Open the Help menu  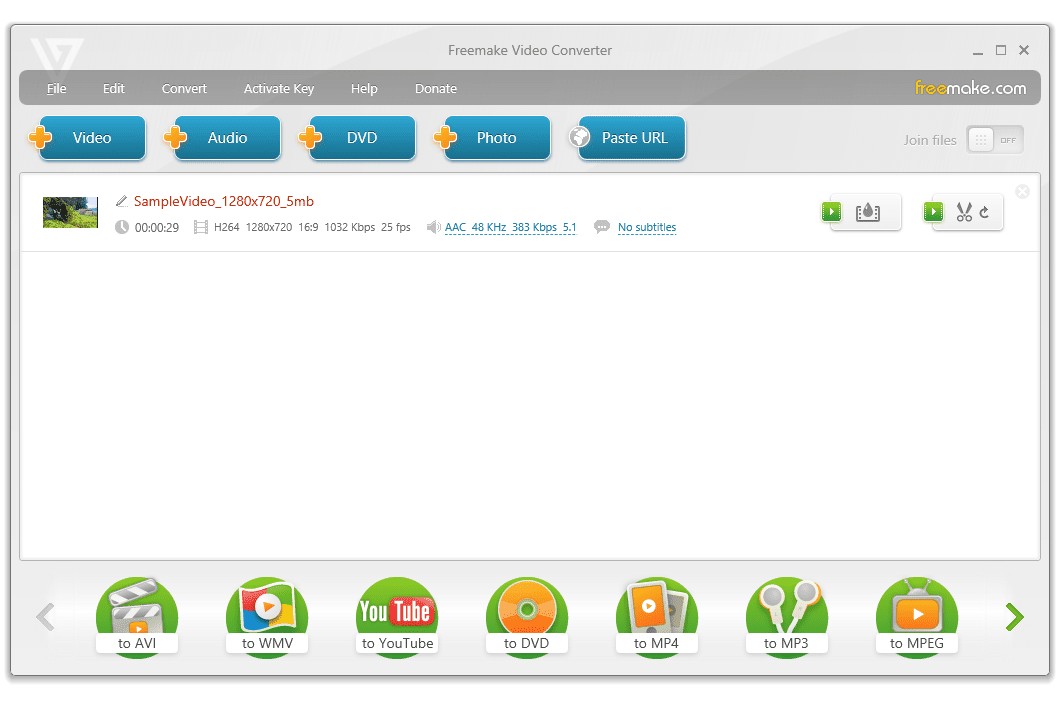click(364, 88)
